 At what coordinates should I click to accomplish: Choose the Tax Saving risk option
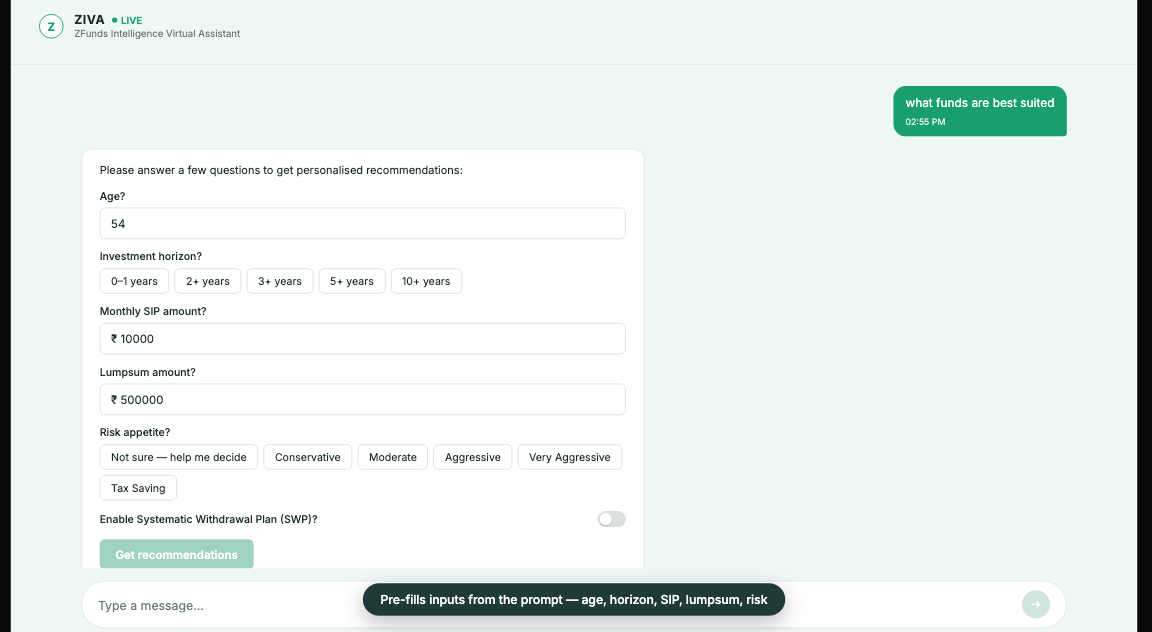point(138,488)
